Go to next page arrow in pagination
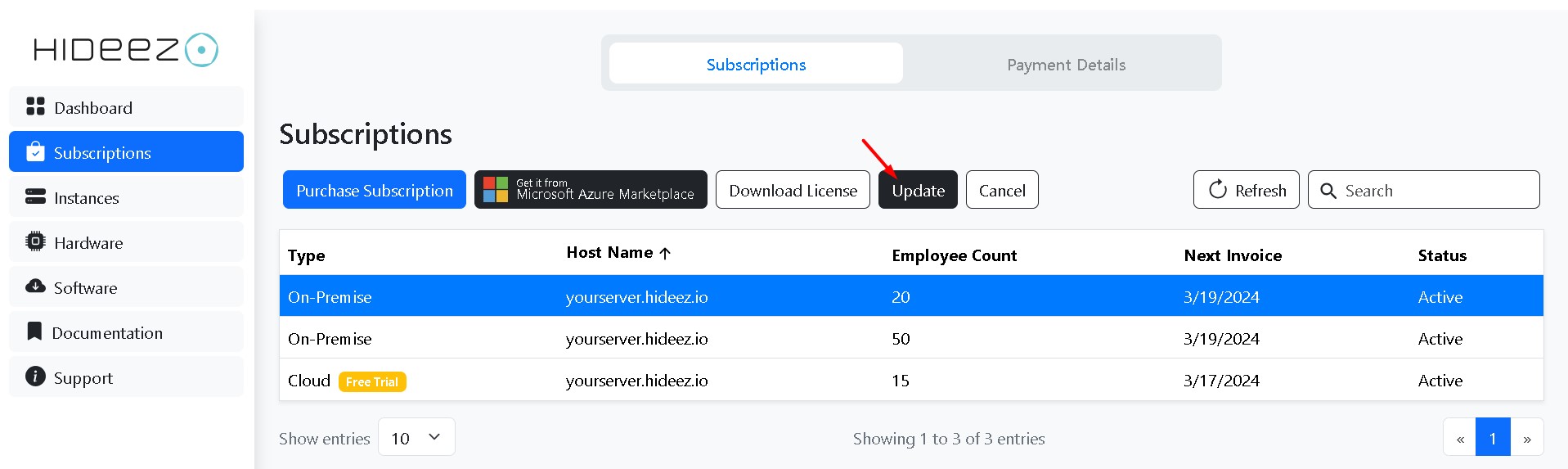 coord(1527,438)
